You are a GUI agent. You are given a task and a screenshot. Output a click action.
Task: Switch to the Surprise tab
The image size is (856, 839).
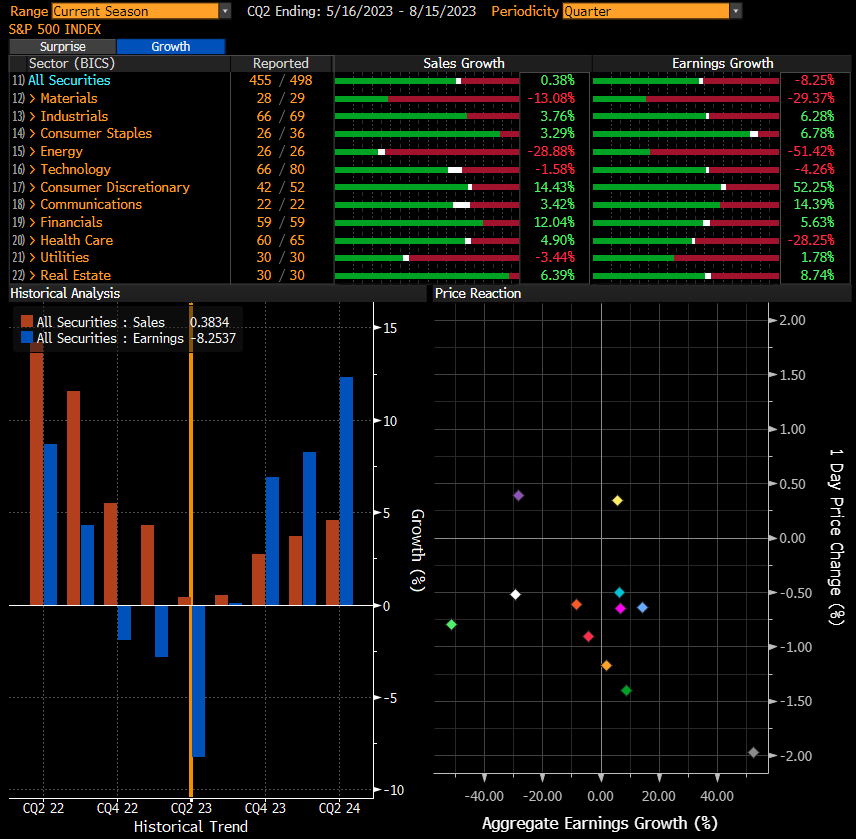coord(62,46)
